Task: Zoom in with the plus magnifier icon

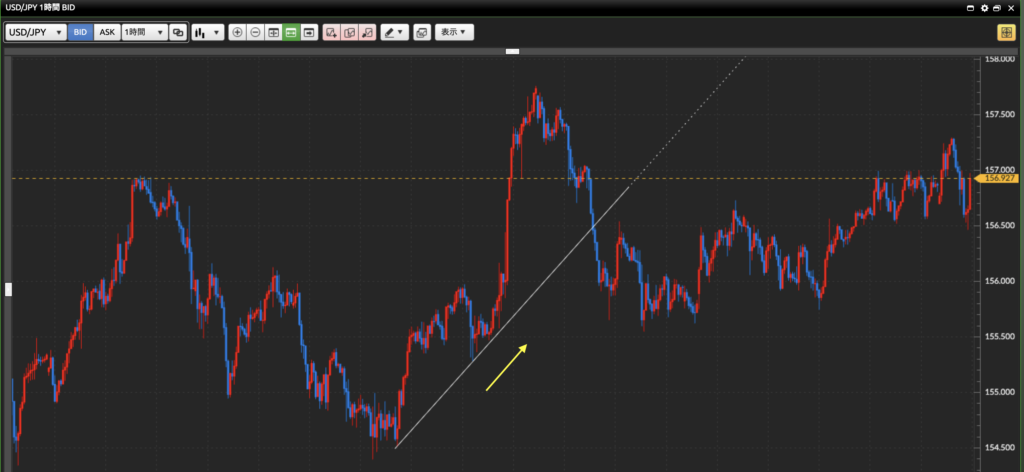Action: pyautogui.click(x=237, y=32)
